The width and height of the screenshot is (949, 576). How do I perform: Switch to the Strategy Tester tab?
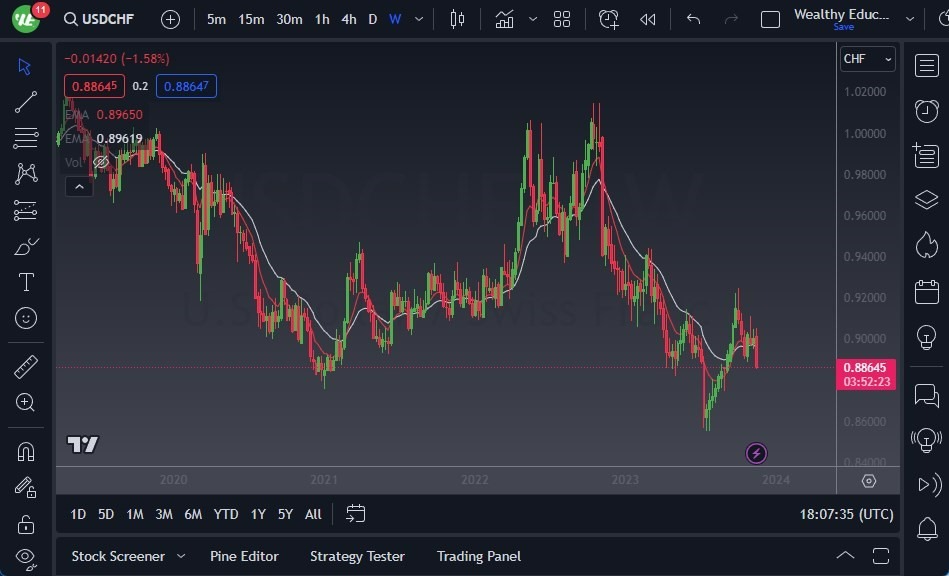coord(357,556)
